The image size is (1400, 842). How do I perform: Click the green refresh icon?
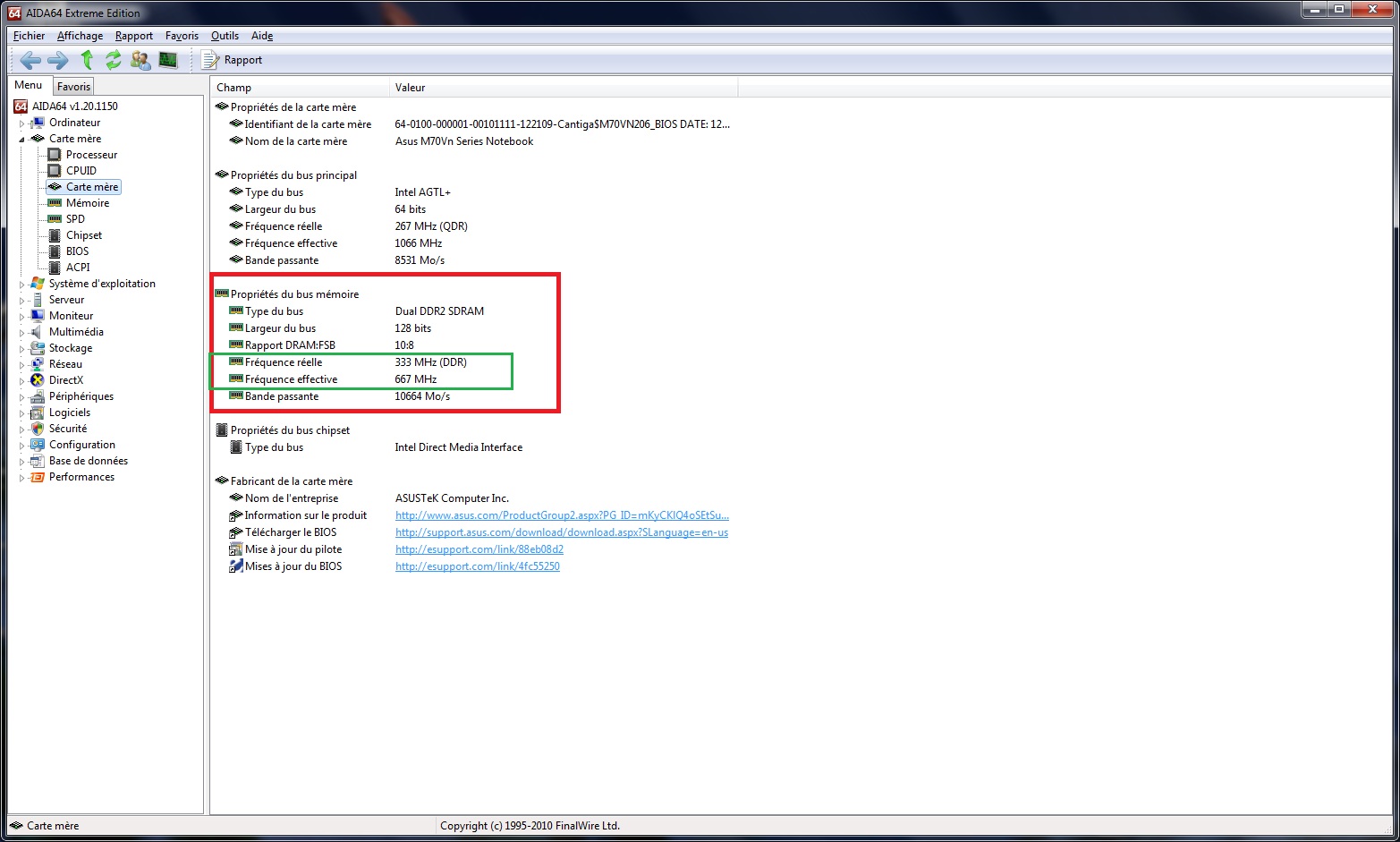click(x=114, y=60)
